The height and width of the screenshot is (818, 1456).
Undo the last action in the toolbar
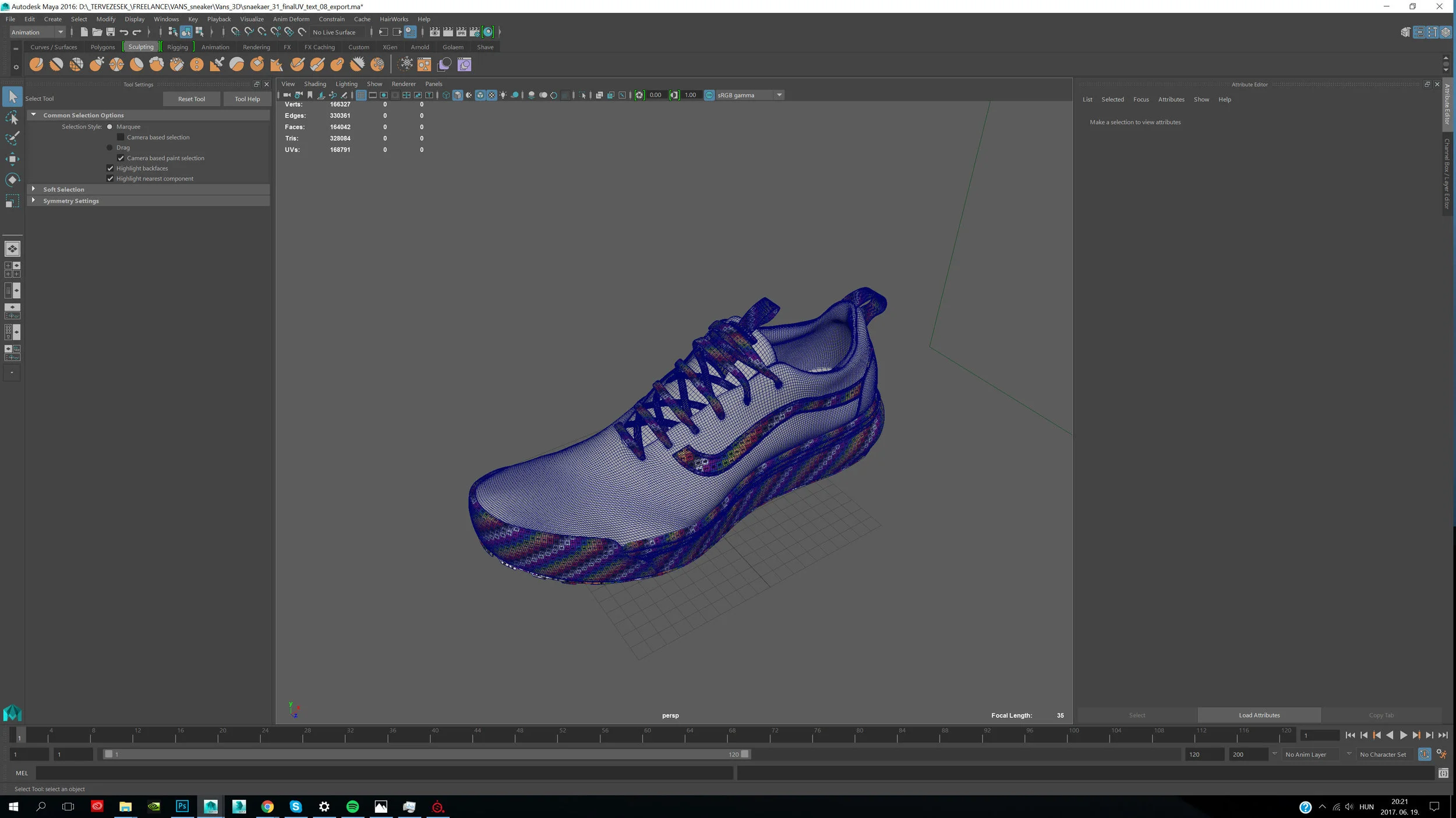pos(123,32)
